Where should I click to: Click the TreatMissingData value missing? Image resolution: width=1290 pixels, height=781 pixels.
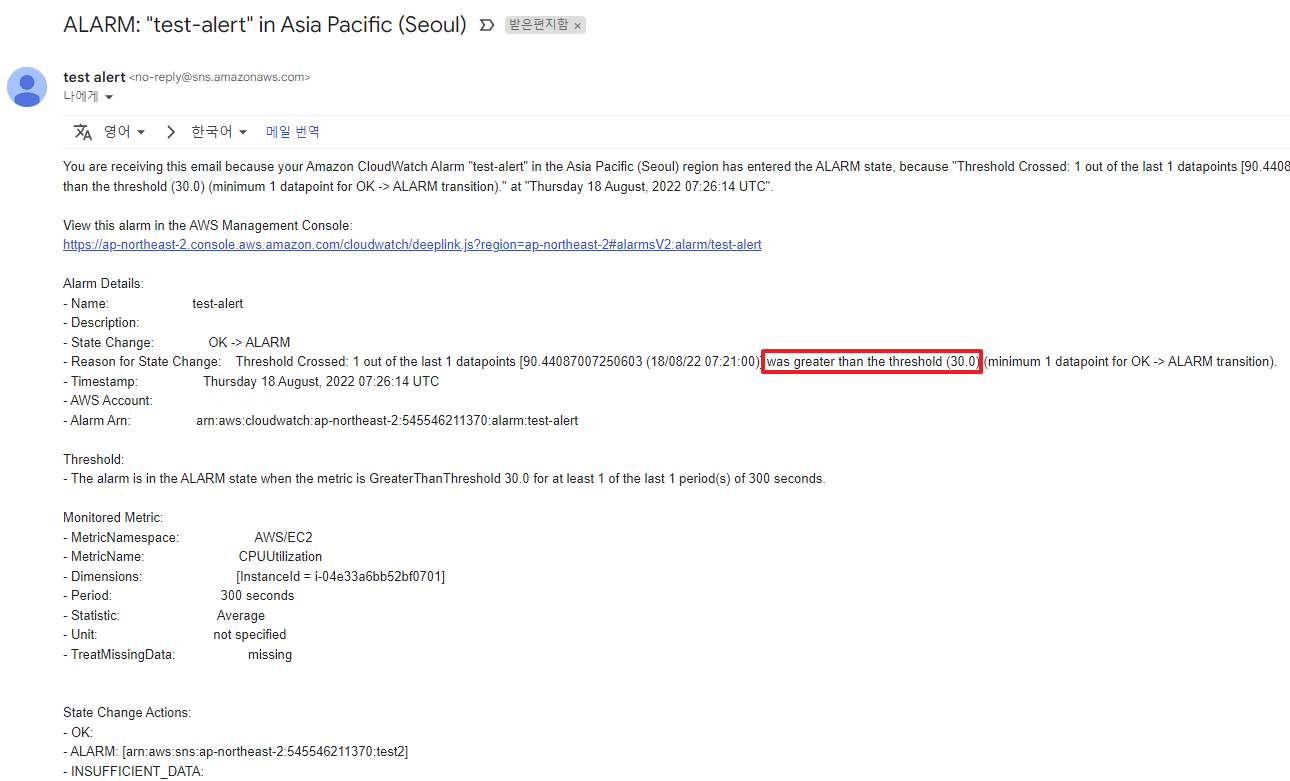coord(270,654)
